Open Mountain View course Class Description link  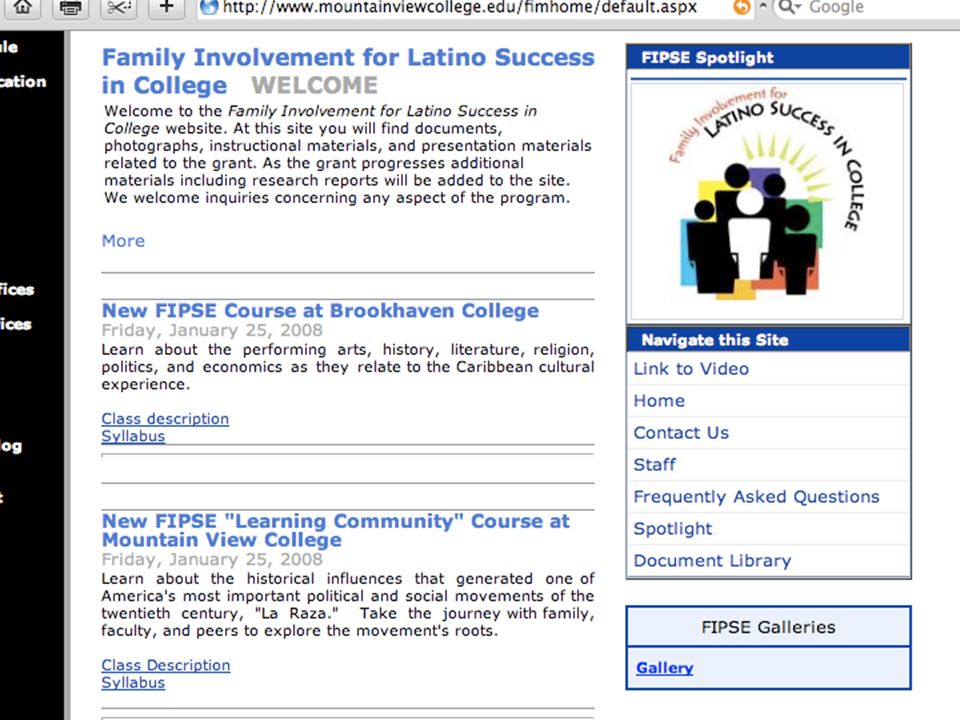166,665
